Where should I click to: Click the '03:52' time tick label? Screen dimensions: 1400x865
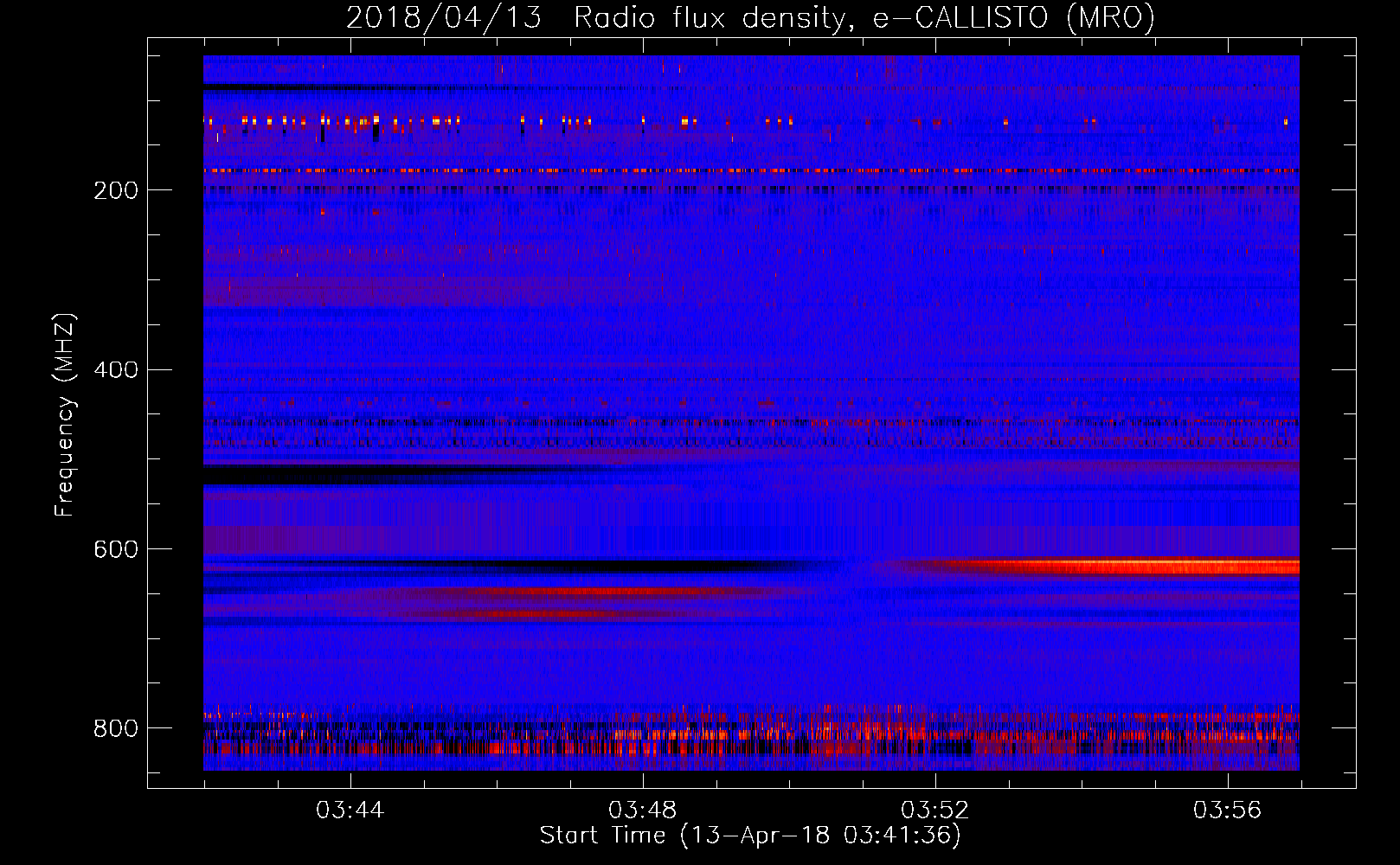pyautogui.click(x=935, y=811)
